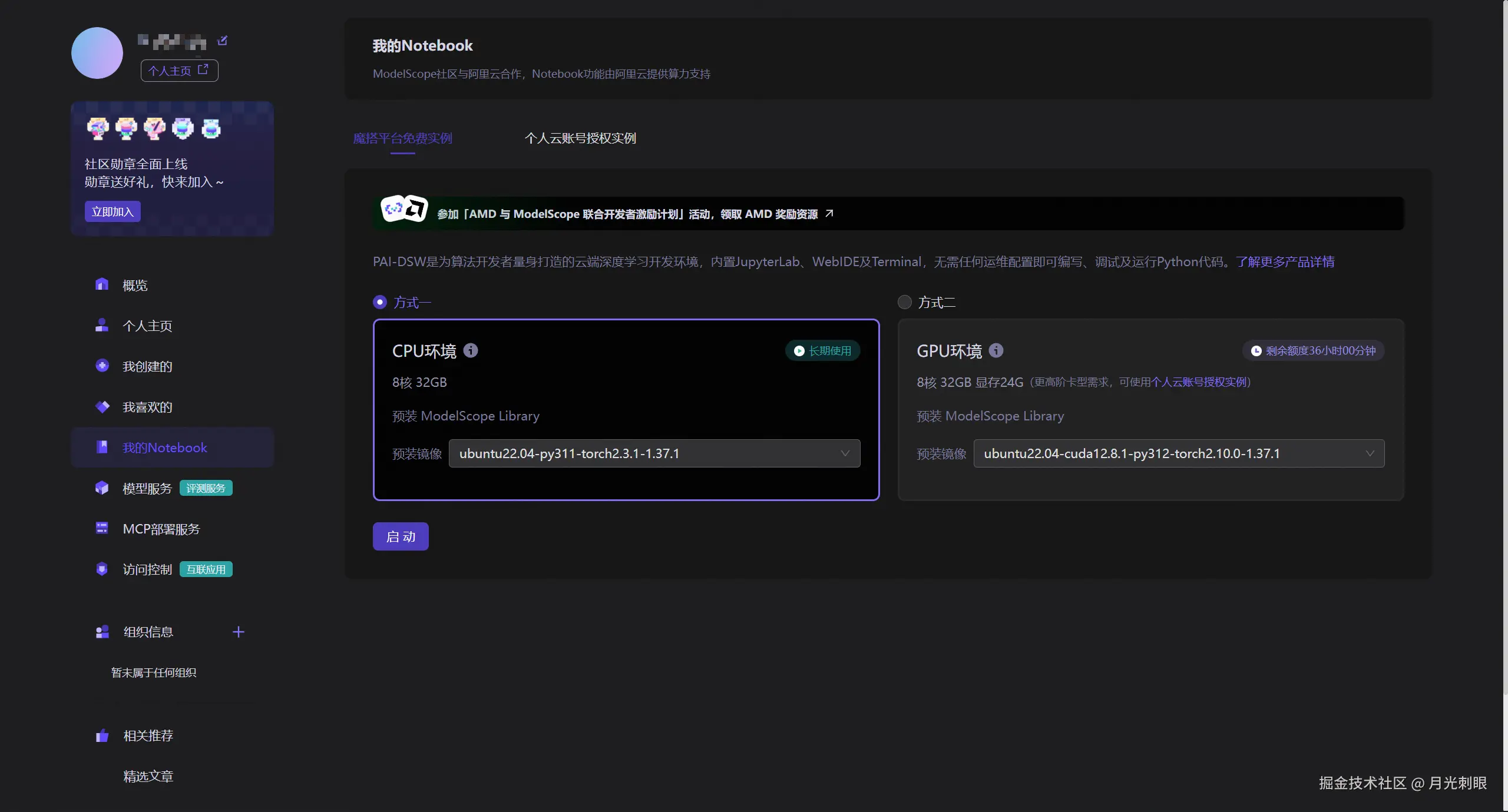
Task: Click the arrow icon on AMD banner
Action: (829, 213)
